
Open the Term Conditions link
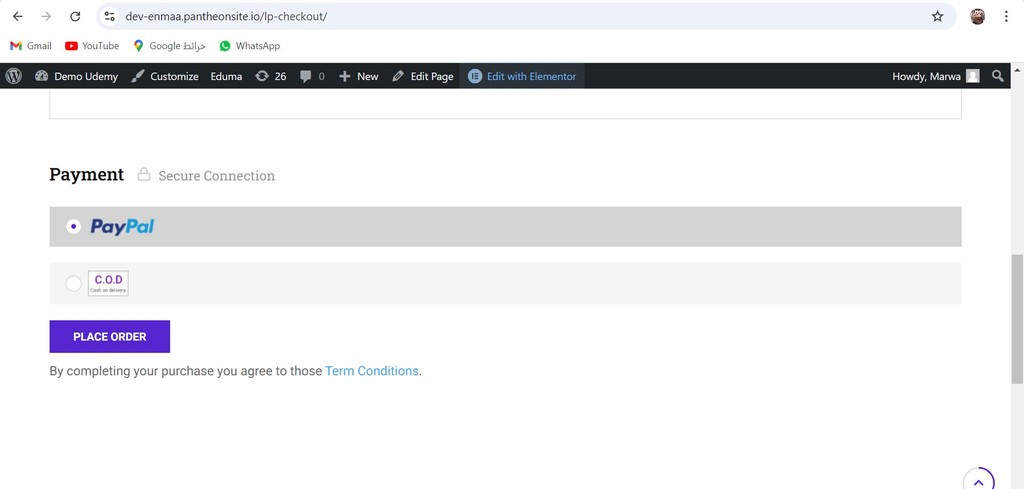point(372,371)
